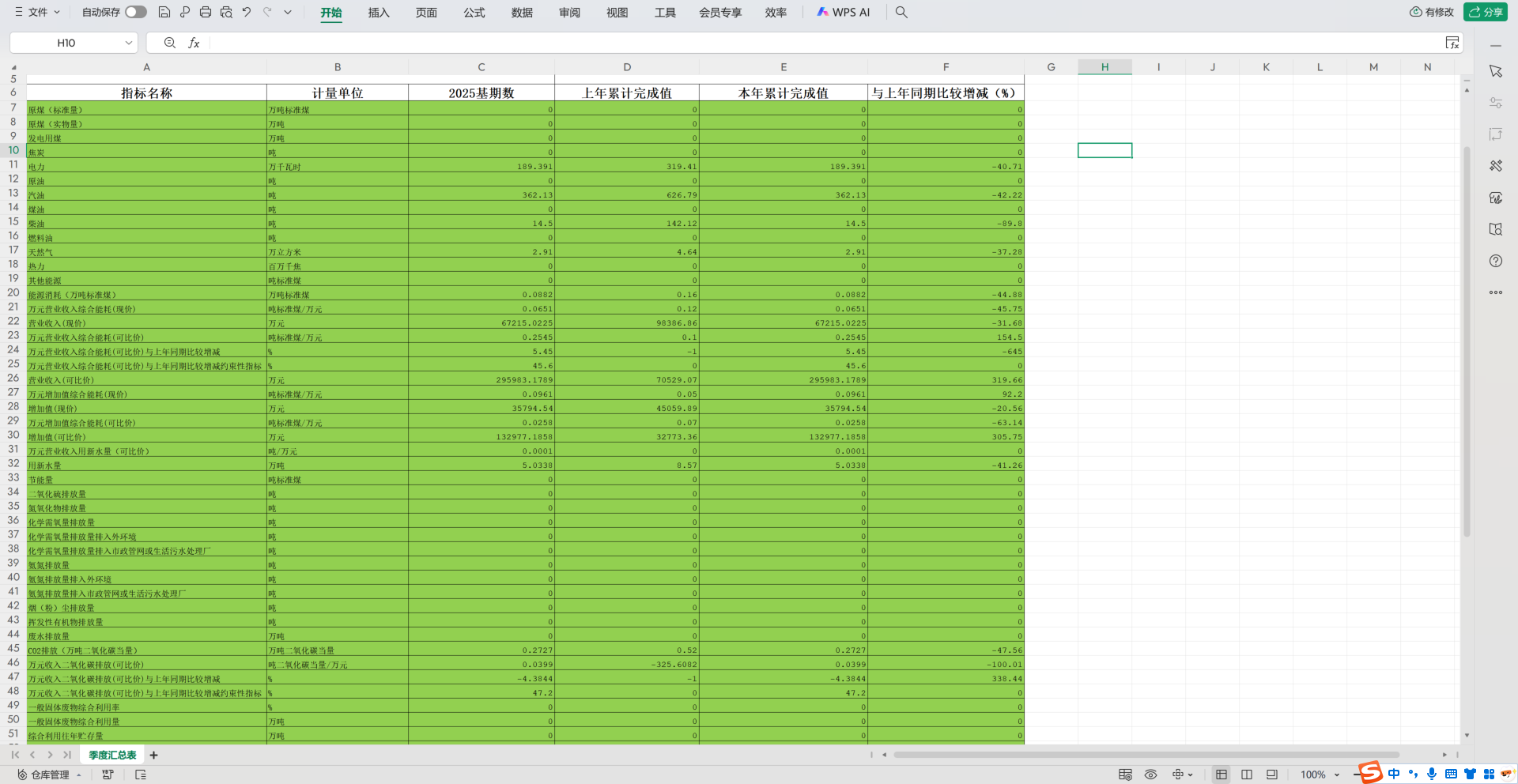Image resolution: width=1518 pixels, height=784 pixels.
Task: Open the Print Preview icon
Action: click(x=226, y=12)
